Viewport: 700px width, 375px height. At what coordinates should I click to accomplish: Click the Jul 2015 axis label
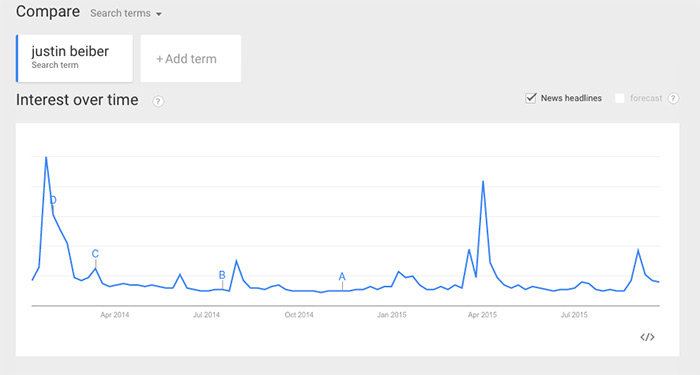(574, 315)
